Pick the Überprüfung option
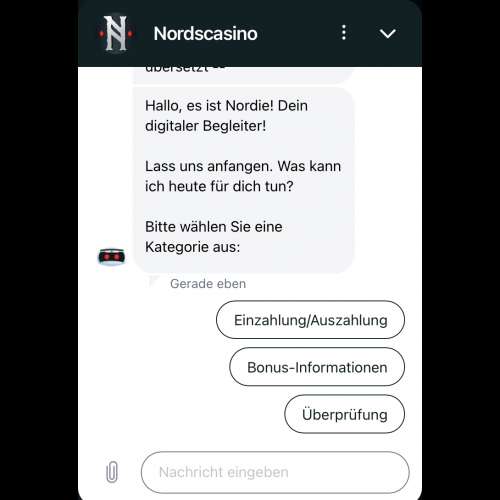Image resolution: width=500 pixels, height=500 pixels. click(x=344, y=414)
